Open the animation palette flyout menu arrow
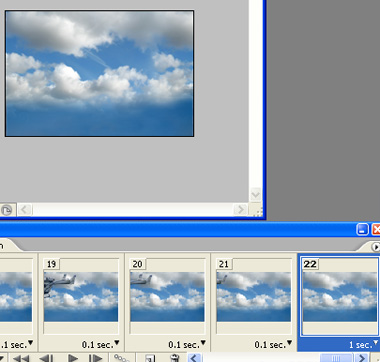This screenshot has width=380, height=362. (376, 247)
